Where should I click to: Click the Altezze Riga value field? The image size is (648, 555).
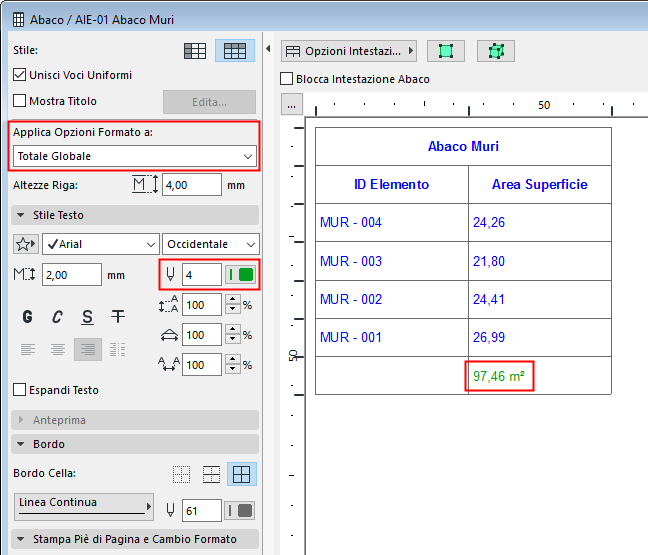pos(191,185)
